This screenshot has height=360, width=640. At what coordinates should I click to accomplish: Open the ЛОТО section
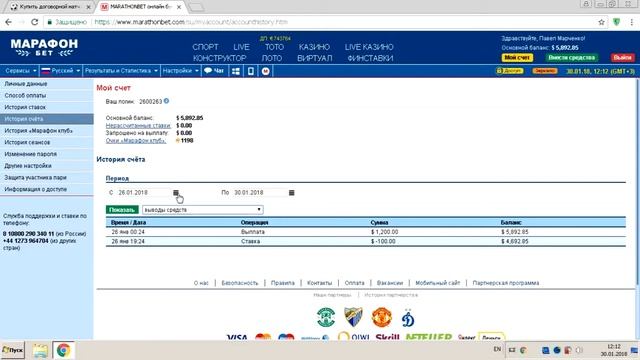click(x=272, y=58)
